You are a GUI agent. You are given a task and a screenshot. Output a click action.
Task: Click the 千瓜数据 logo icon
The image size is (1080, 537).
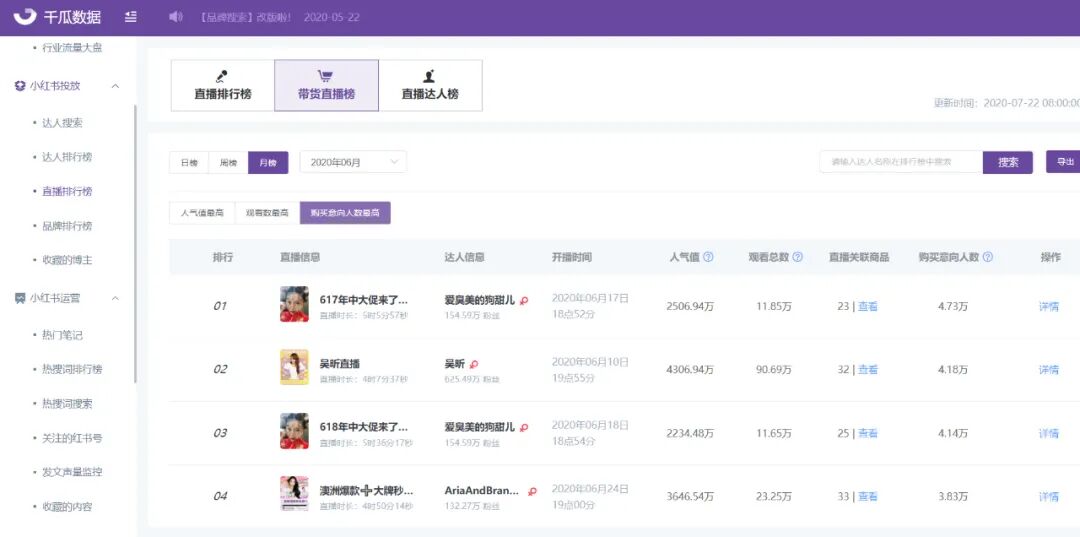(25, 16)
